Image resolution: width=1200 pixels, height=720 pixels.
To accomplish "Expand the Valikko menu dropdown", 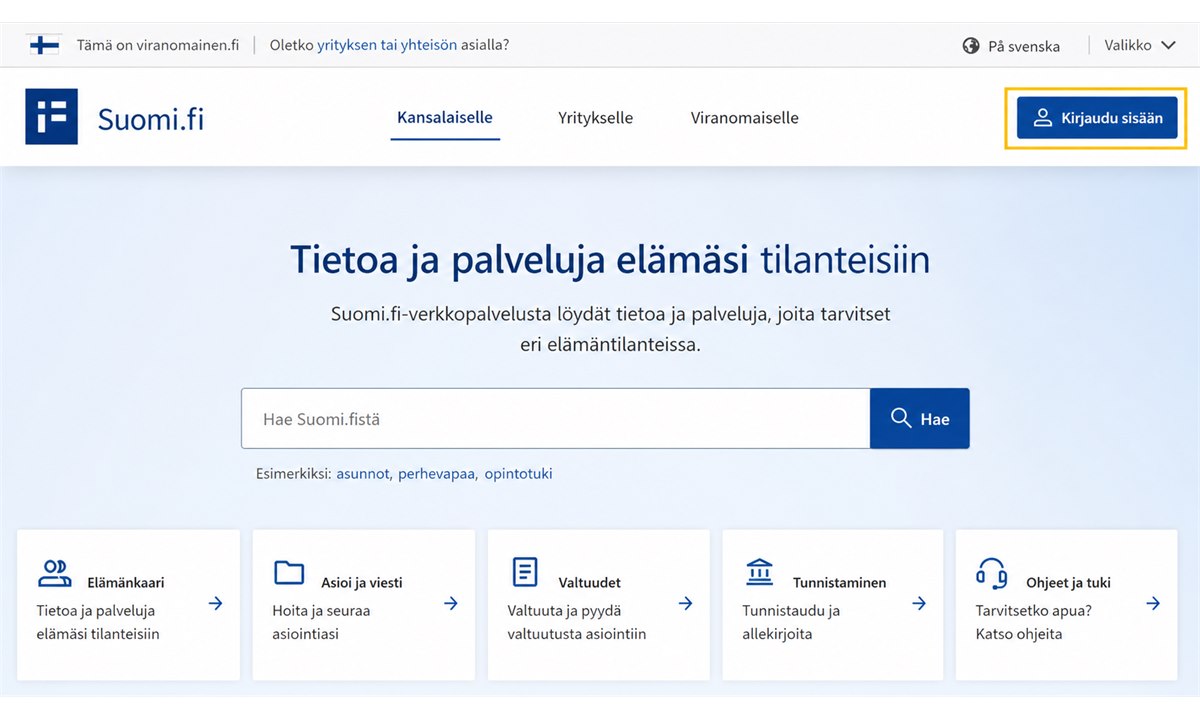I will (x=1140, y=45).
